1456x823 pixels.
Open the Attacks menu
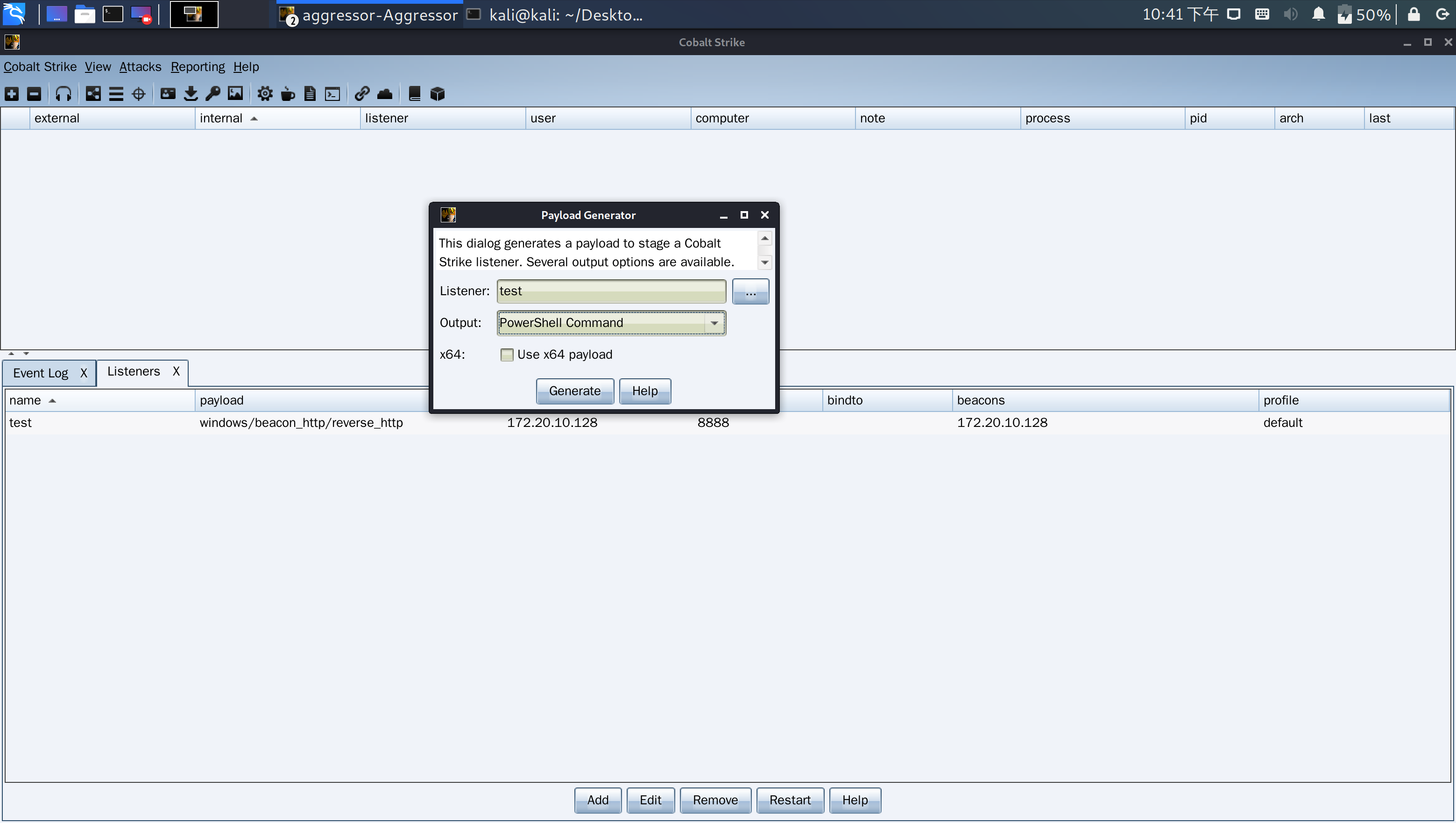pyautogui.click(x=140, y=67)
